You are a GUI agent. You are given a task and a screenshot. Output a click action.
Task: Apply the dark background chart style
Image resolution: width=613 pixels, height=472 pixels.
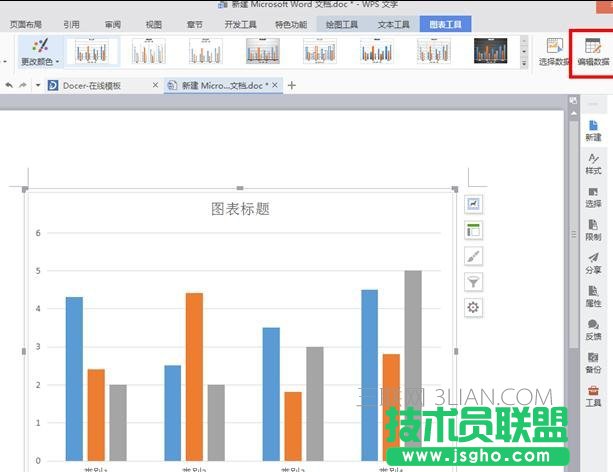click(x=490, y=51)
